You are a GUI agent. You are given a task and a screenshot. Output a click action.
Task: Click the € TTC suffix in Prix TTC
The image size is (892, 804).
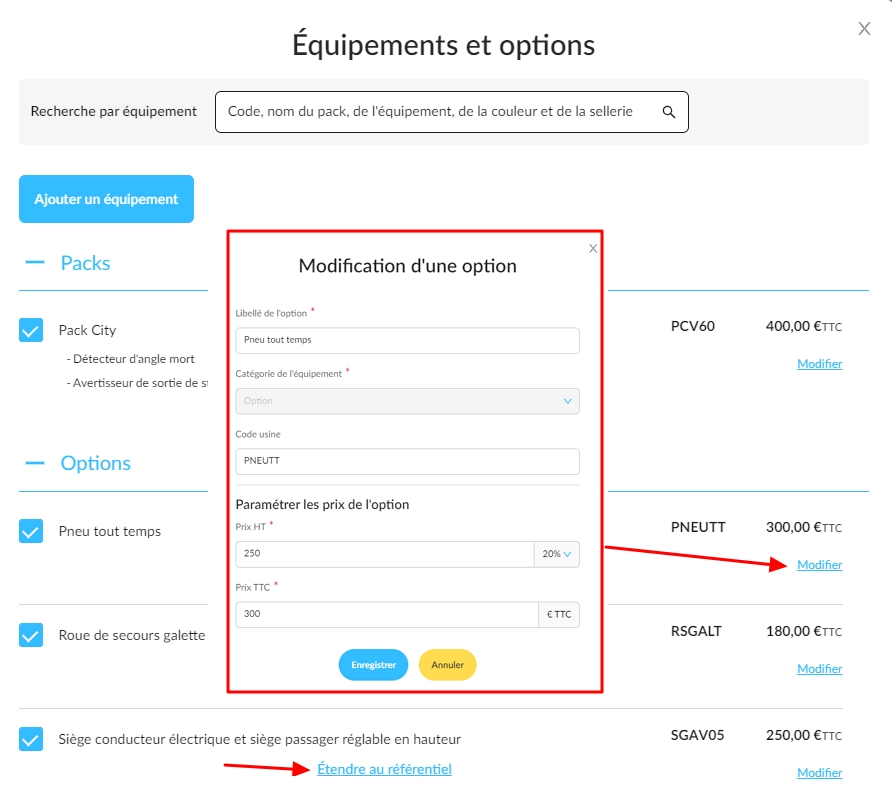tap(559, 615)
